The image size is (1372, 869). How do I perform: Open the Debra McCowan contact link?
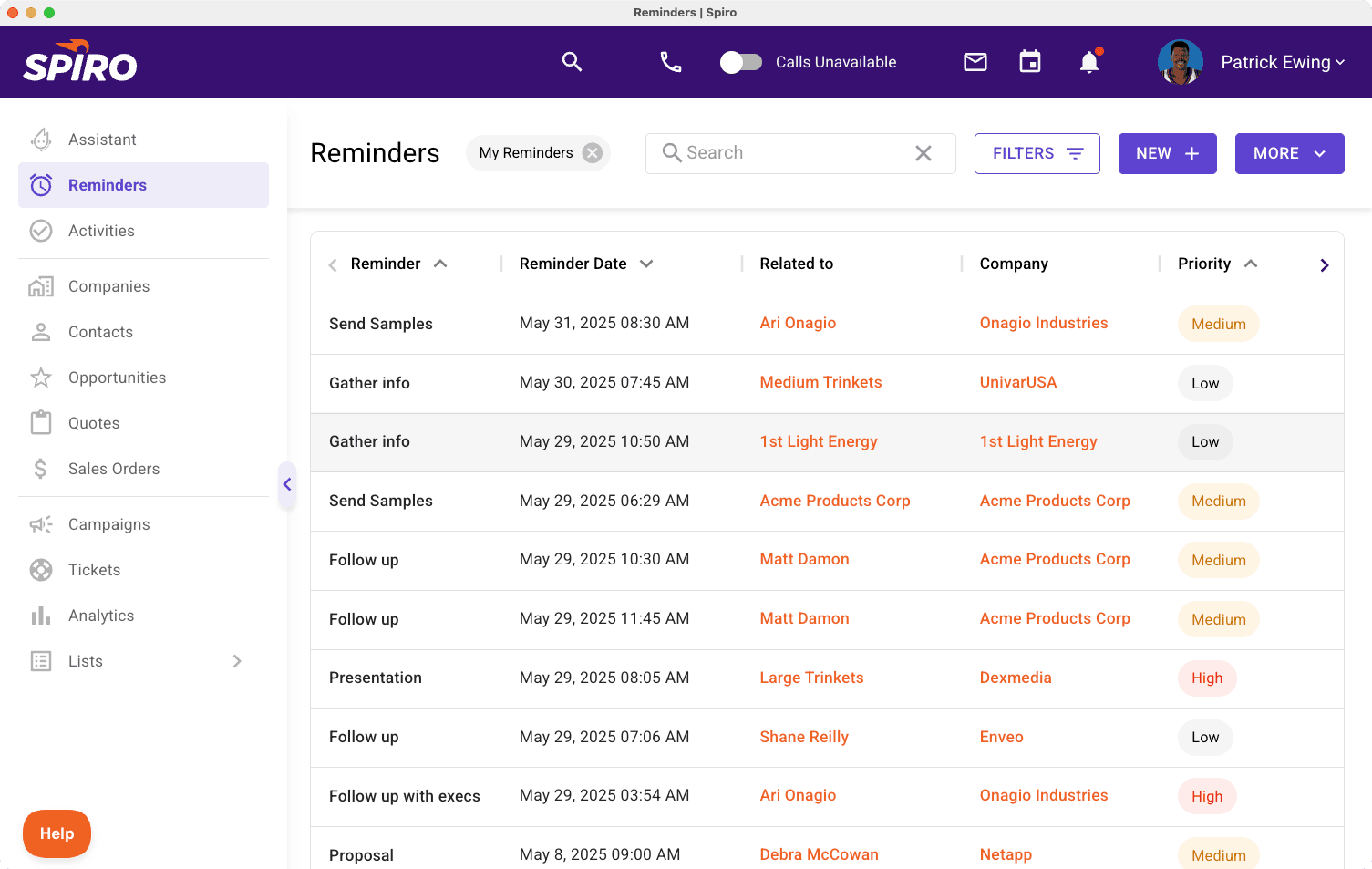click(x=819, y=854)
